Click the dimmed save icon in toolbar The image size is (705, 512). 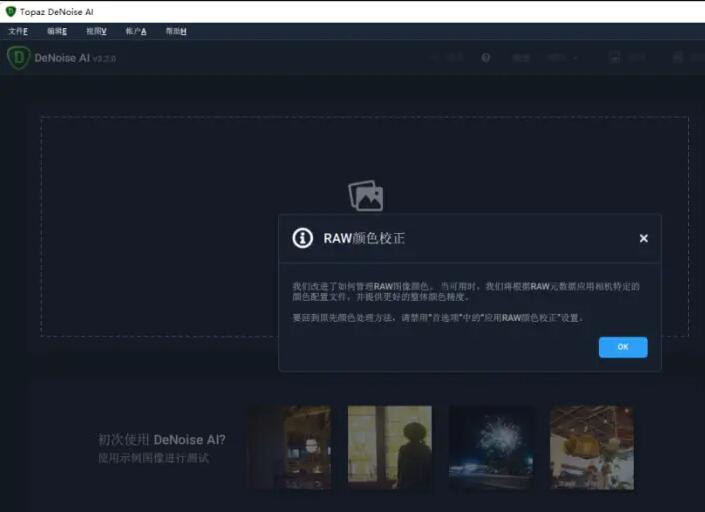[614, 58]
